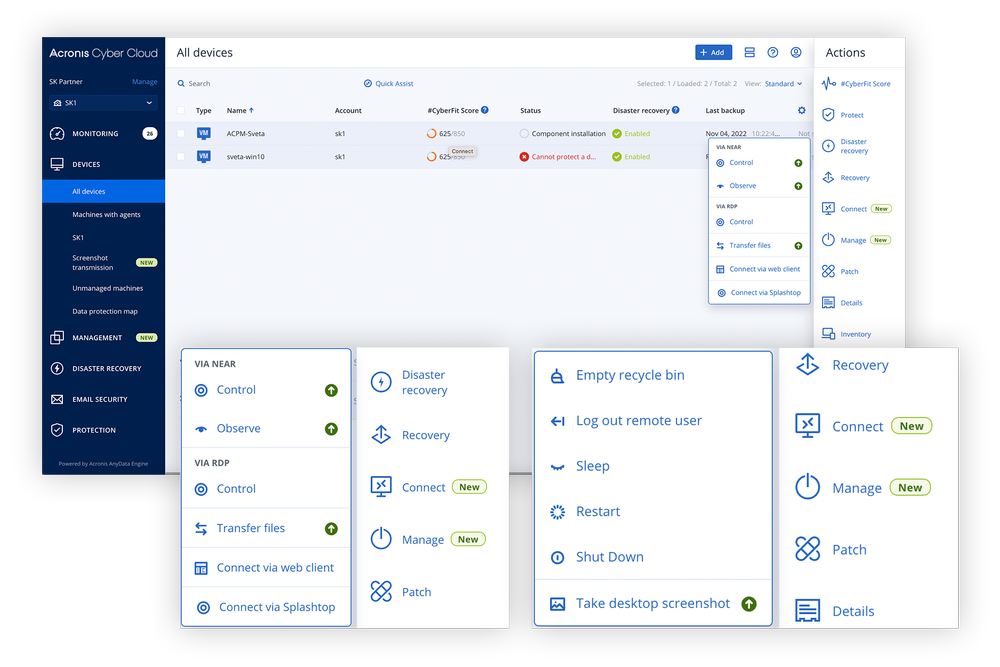Image resolution: width=1000 pixels, height=667 pixels.
Task: Click the VM icon in the ACPM-Sveta row
Action: point(203,133)
